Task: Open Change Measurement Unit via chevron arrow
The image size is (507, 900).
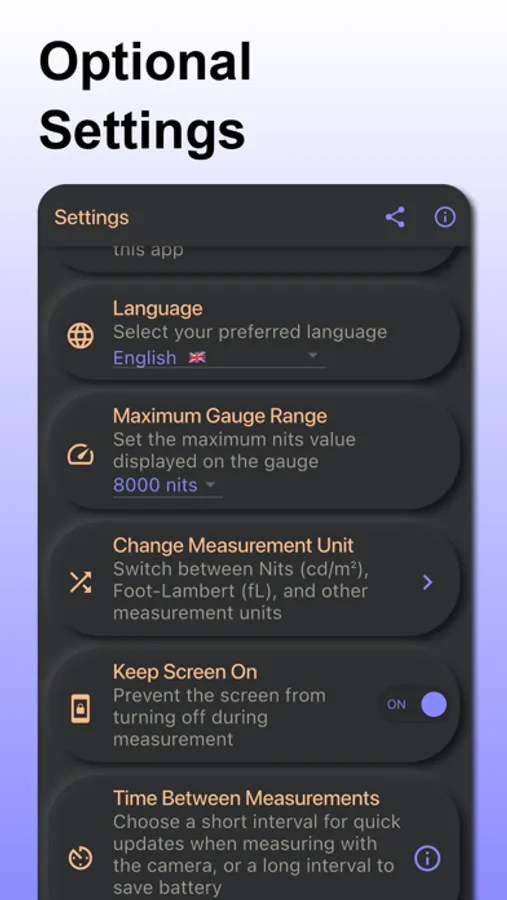Action: tap(427, 583)
